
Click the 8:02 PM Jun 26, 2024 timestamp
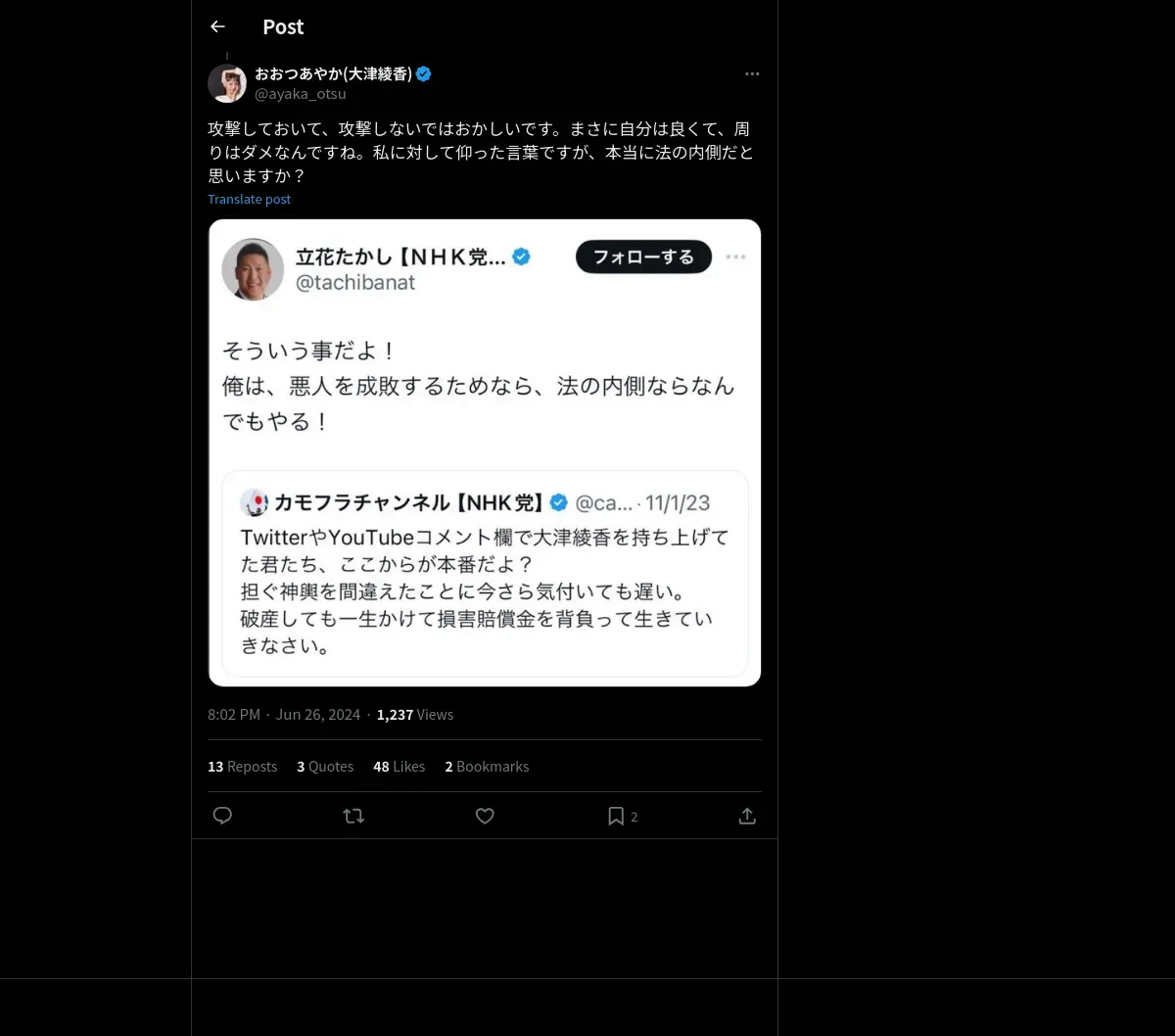coord(284,715)
